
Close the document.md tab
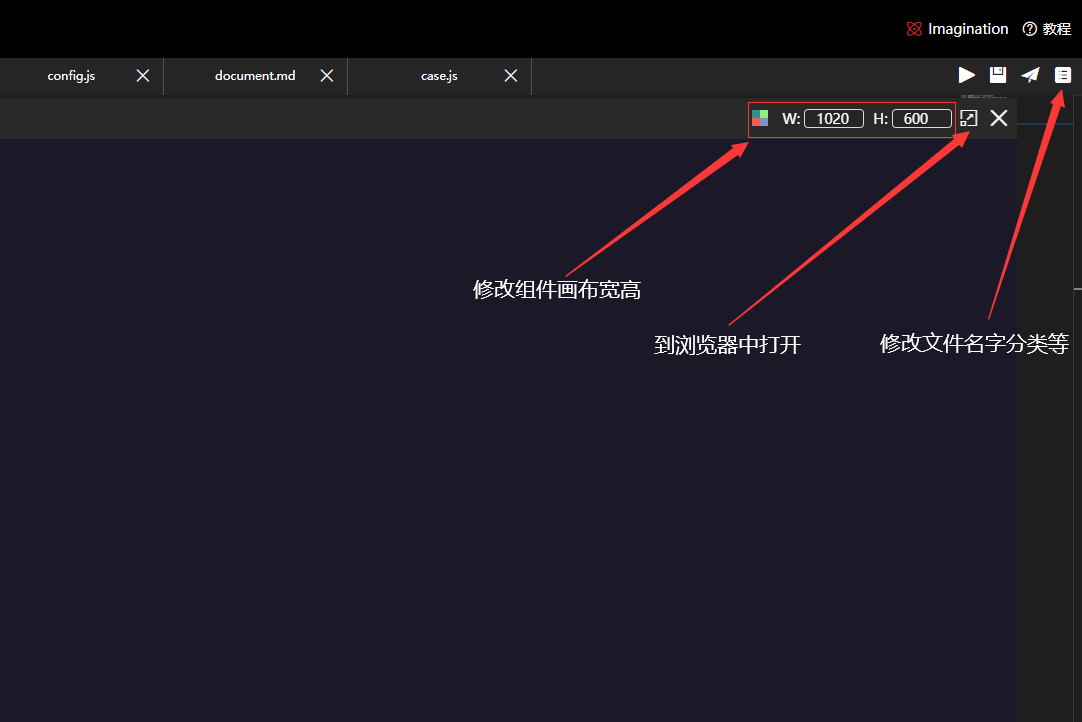coord(326,76)
